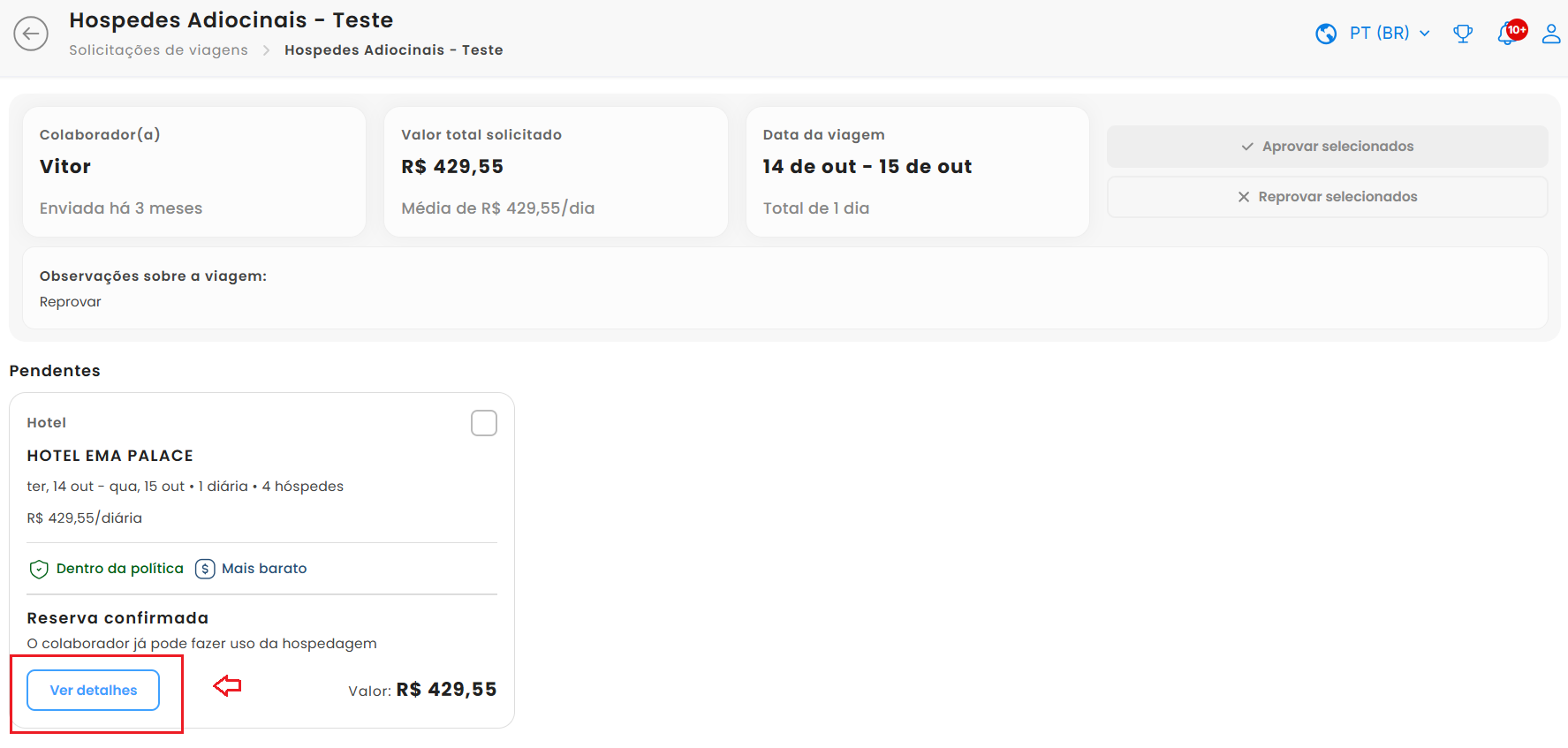Viewport: 1568px width, 748px height.
Task: Click the globe language icon
Action: tap(1325, 34)
